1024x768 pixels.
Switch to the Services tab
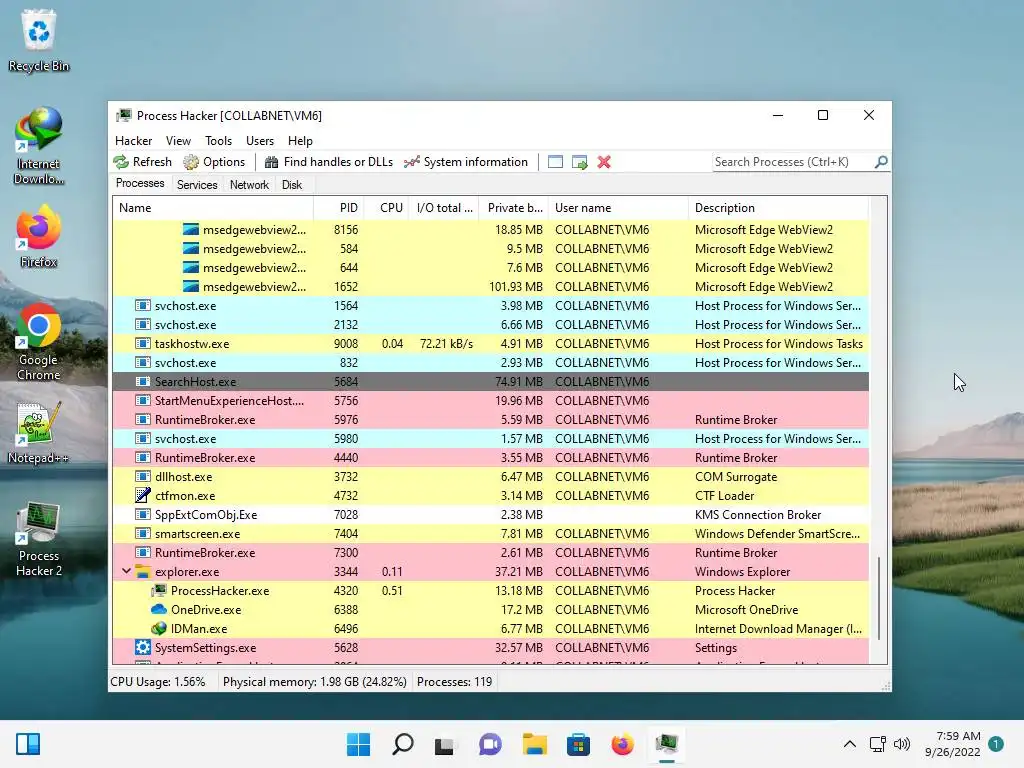point(197,185)
